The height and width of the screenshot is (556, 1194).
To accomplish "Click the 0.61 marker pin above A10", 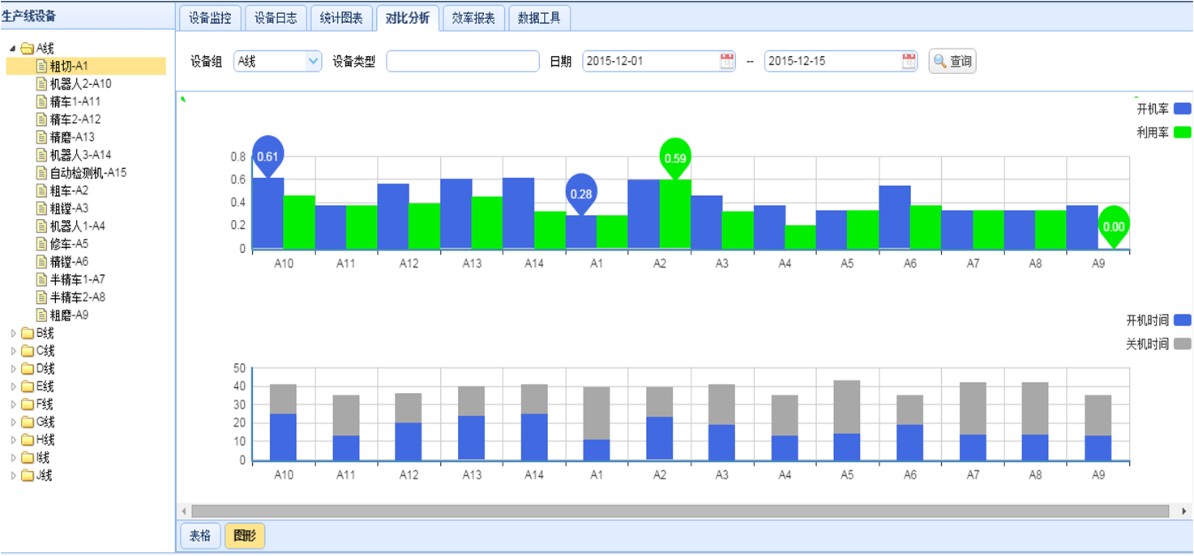I will (267, 156).
